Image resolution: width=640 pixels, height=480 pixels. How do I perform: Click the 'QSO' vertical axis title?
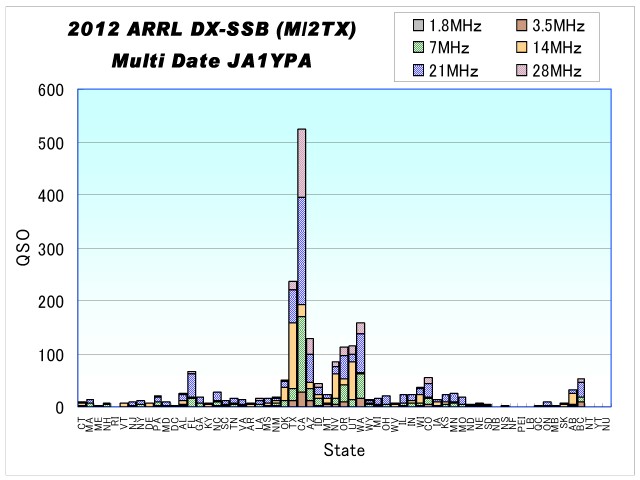(x=24, y=247)
